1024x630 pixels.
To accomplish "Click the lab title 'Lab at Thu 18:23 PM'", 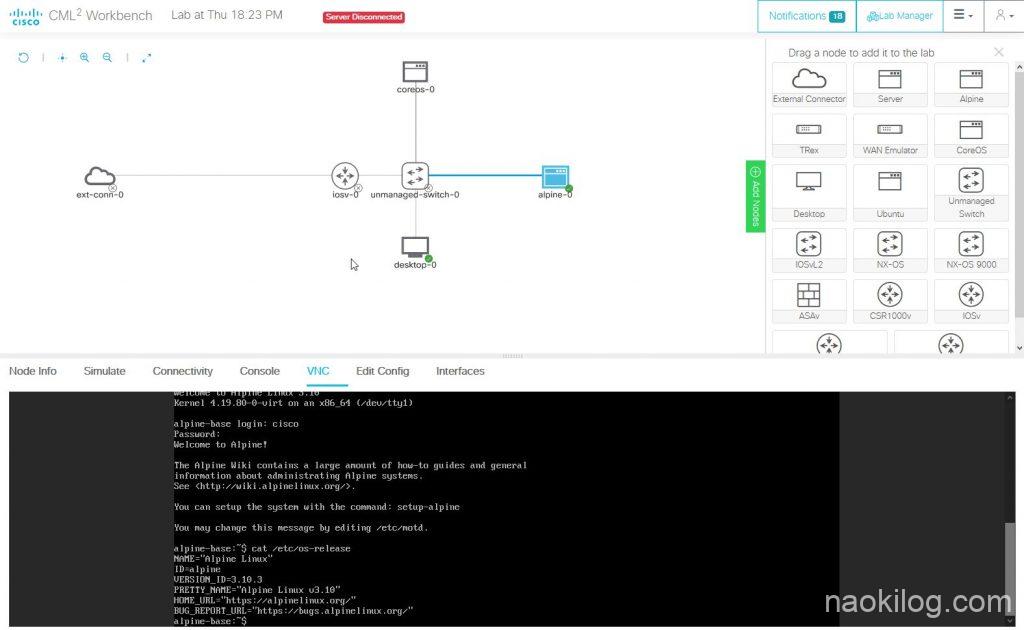I will click(227, 15).
